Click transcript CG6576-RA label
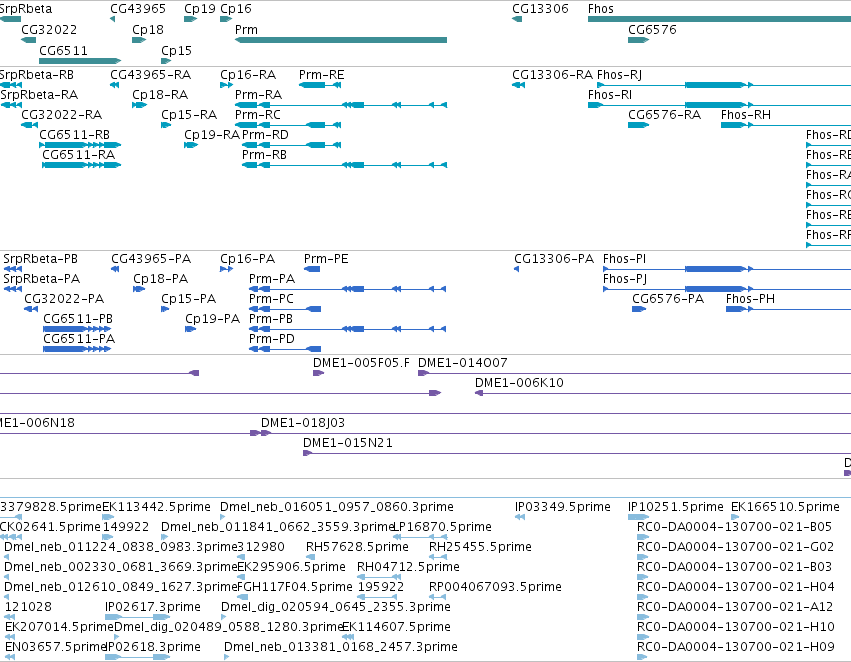The height and width of the screenshot is (662, 851). (x=664, y=115)
